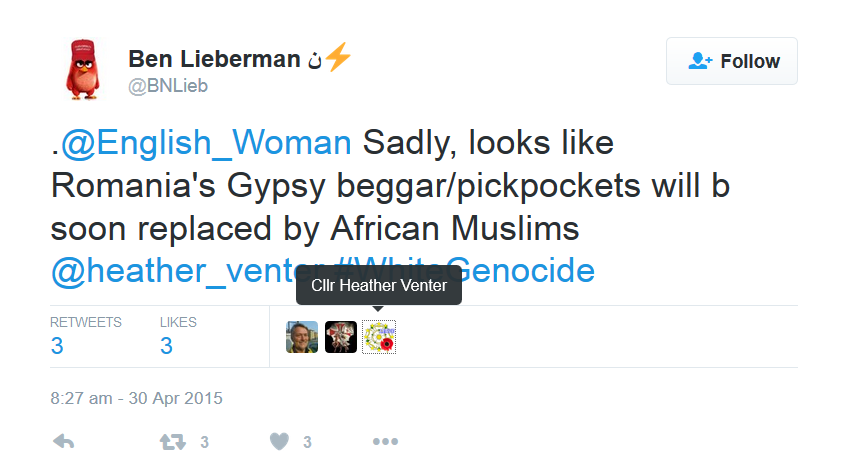Click the reply arrow icon
Image resolution: width=847 pixels, height=459 pixels.
pos(63,441)
